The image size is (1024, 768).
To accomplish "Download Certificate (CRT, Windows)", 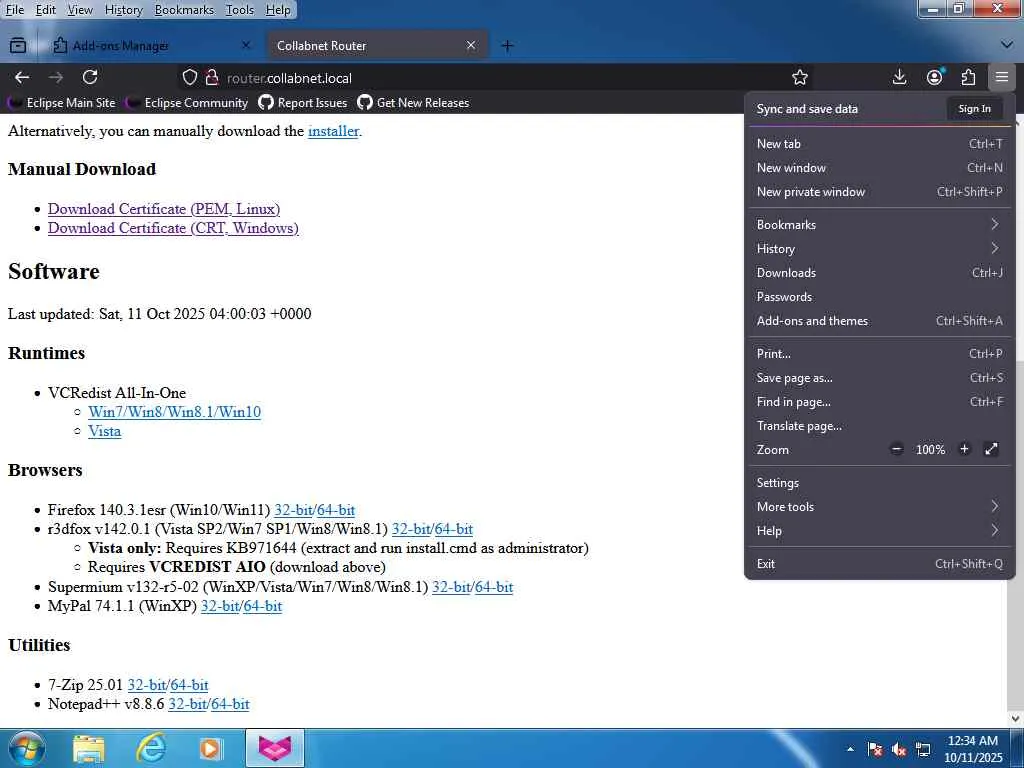I will click(173, 228).
